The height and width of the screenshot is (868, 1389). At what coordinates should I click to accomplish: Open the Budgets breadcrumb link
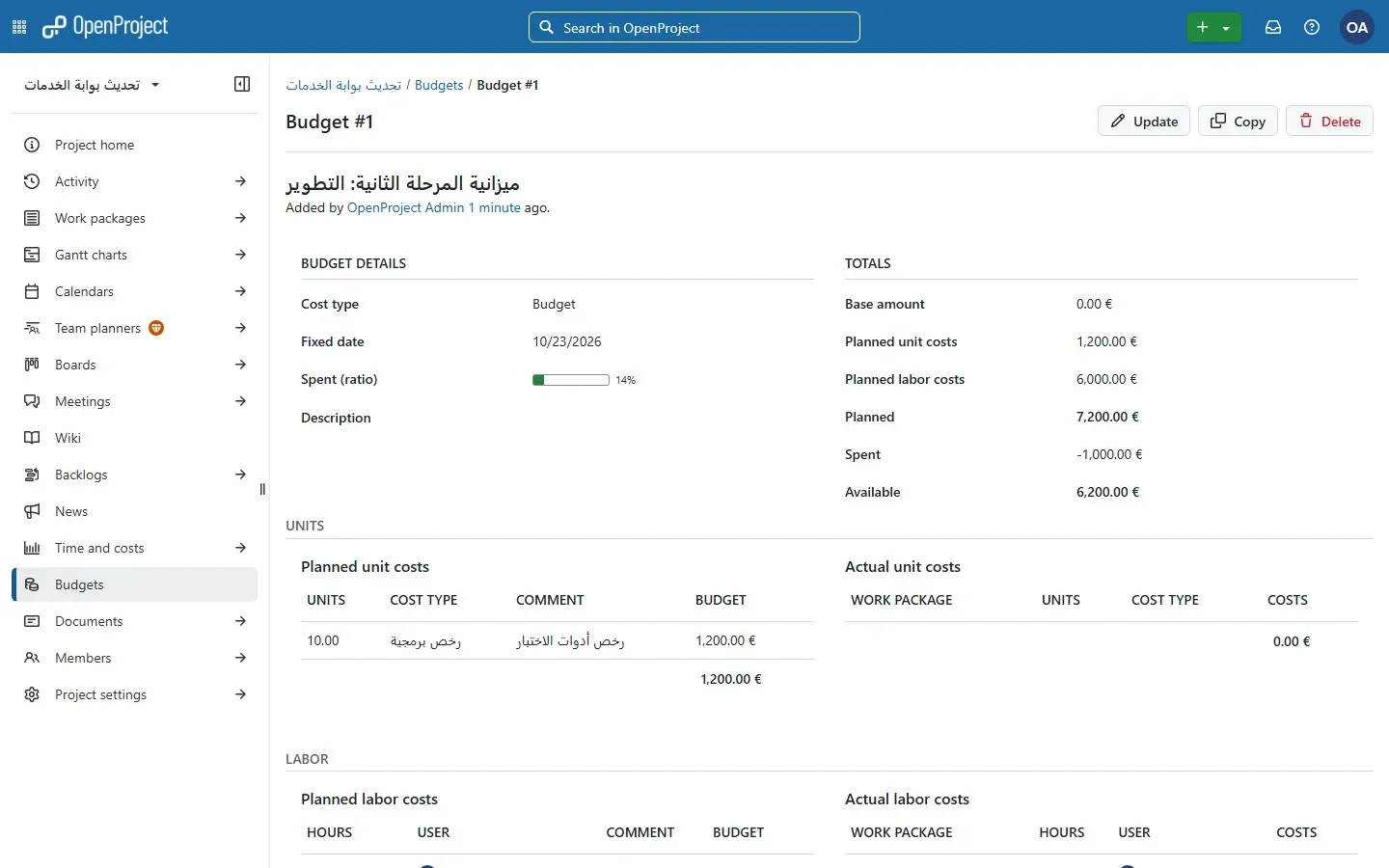pos(439,85)
